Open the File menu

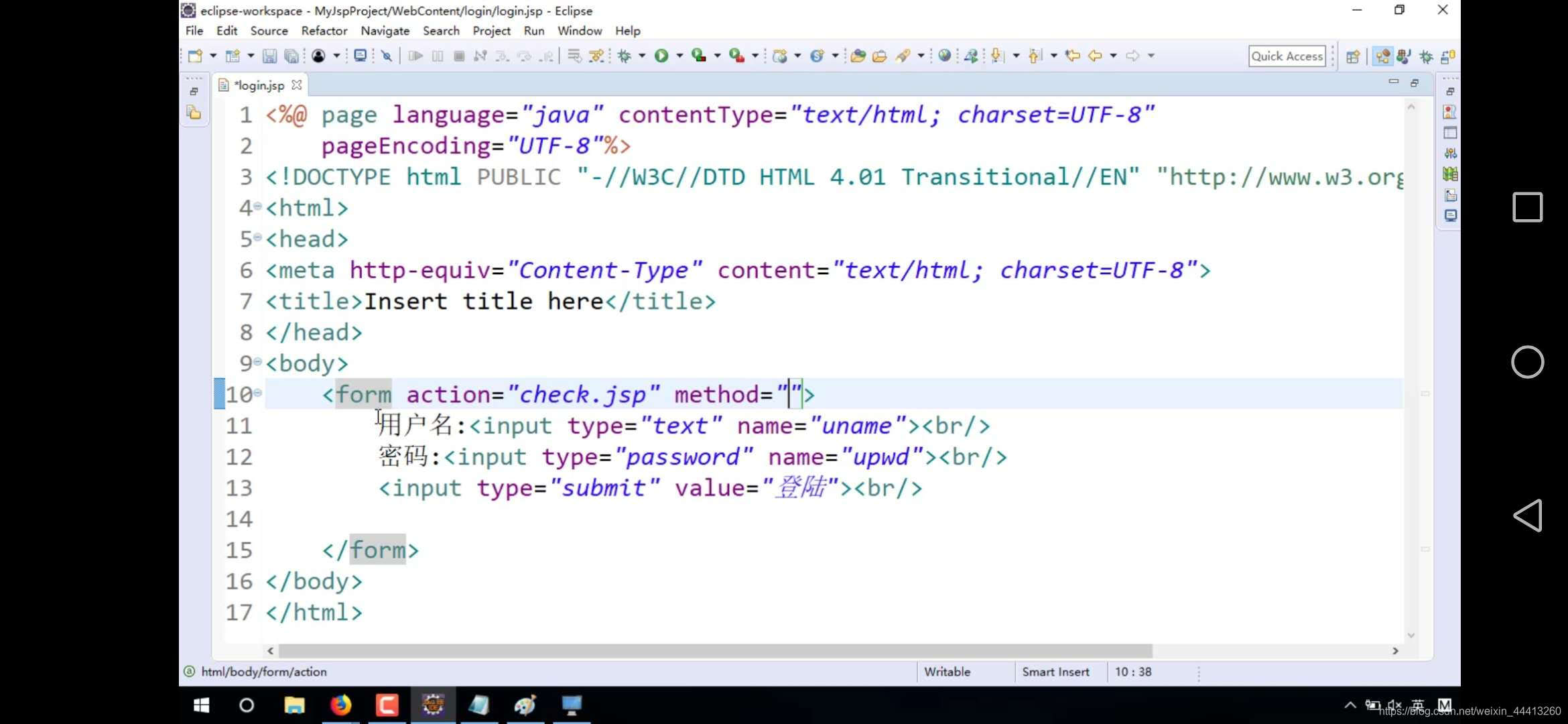click(194, 31)
